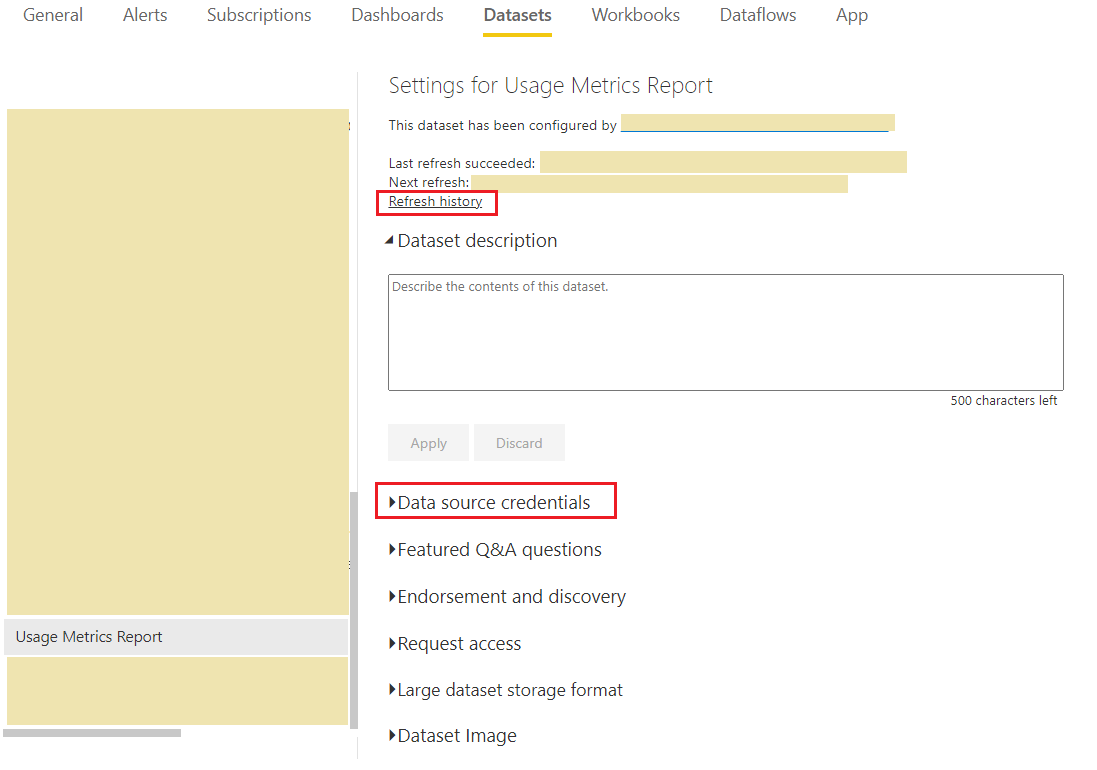Switch to the Alerts tab

[x=145, y=15]
